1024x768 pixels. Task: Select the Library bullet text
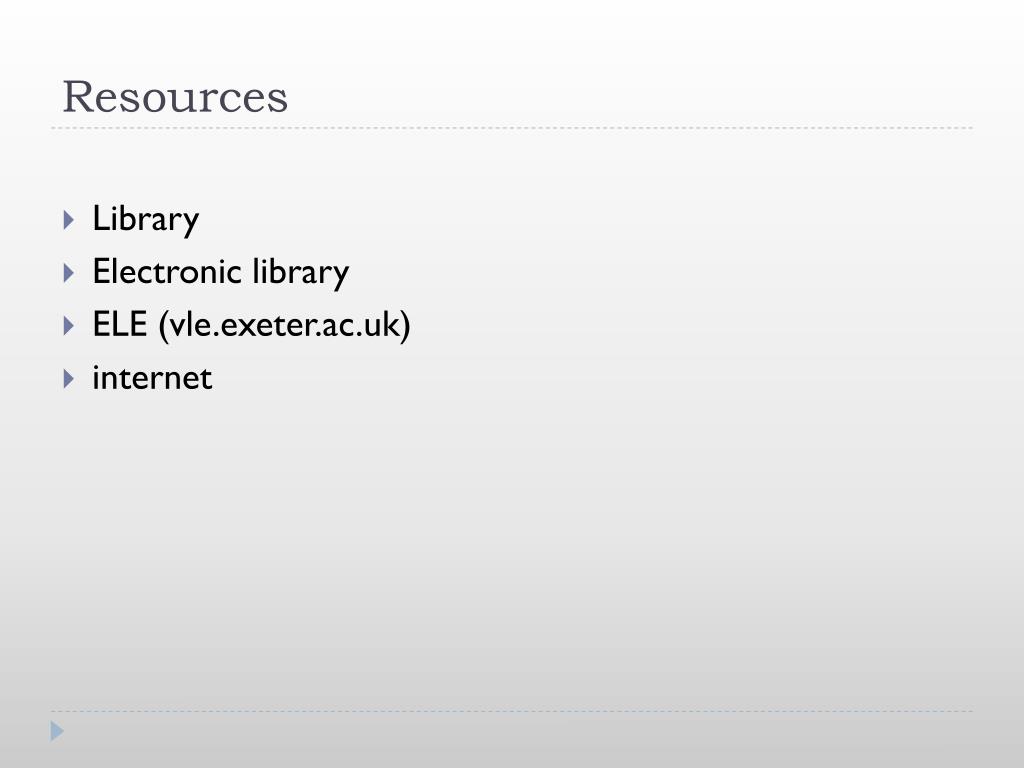(146, 219)
